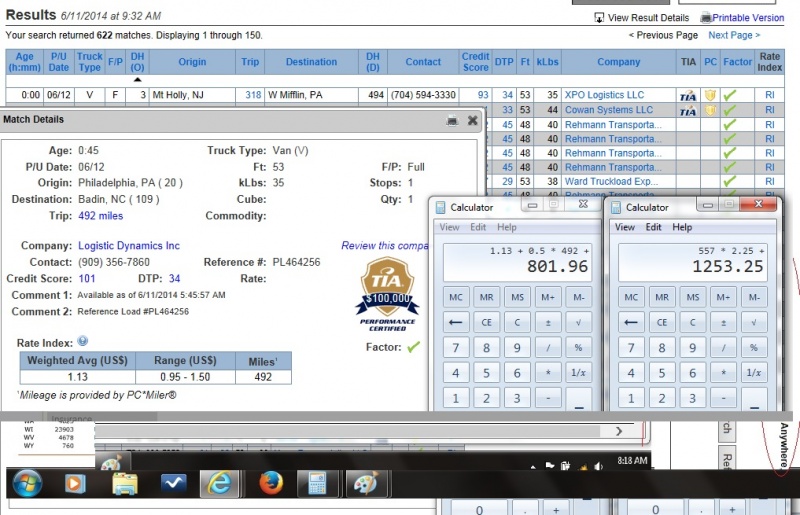Click plus-minus key in right Calculator
The width and height of the screenshot is (800, 515).
click(x=723, y=322)
